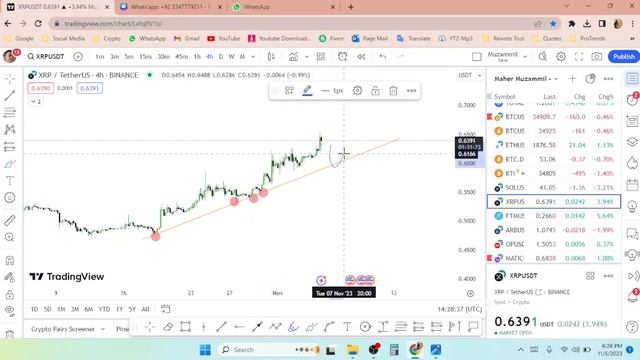Open more options in floating drawing toolbar
Screen dimensions: 640x360
pos(411,91)
